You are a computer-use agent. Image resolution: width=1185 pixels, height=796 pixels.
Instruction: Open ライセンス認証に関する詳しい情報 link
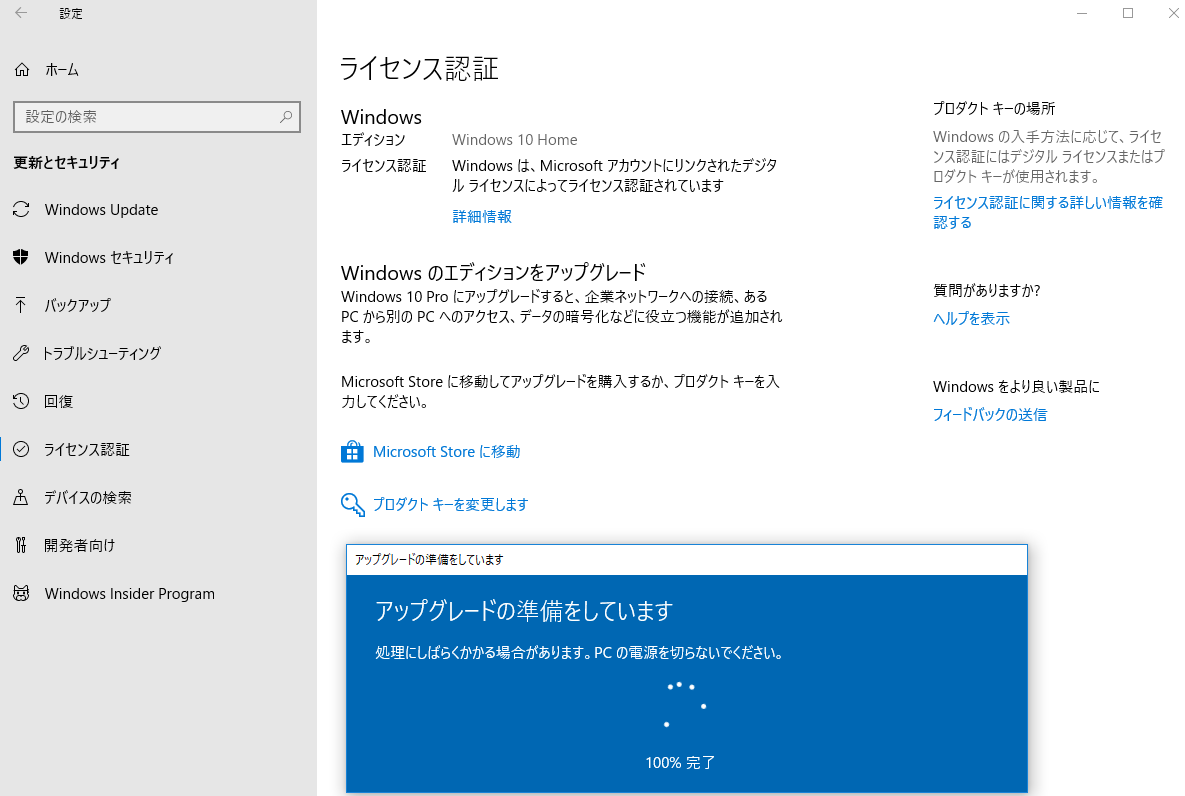(1047, 212)
